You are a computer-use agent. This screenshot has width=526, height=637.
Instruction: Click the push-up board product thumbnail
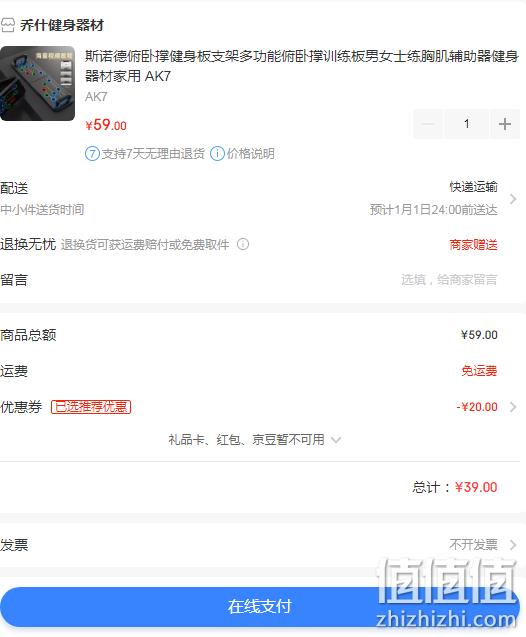pyautogui.click(x=37, y=83)
